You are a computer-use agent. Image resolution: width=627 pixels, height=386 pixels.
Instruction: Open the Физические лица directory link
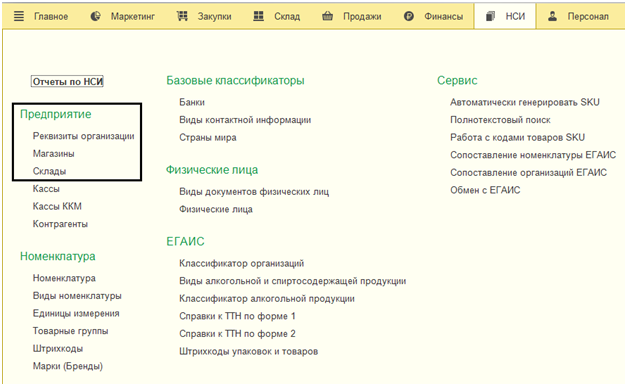(216, 210)
